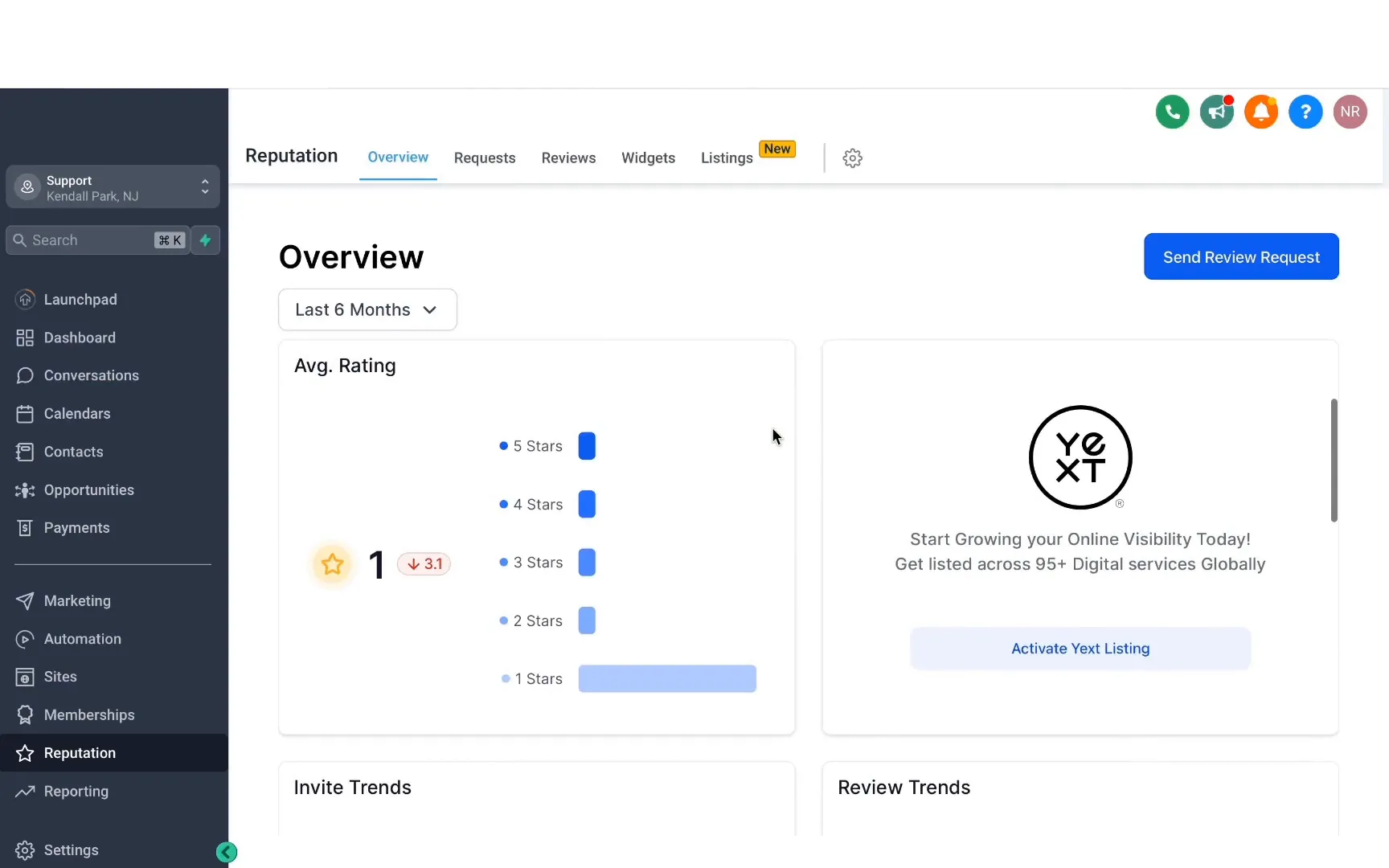Click the Marketing paper plane icon
Screen dimensions: 1389x868
[x=25, y=600]
